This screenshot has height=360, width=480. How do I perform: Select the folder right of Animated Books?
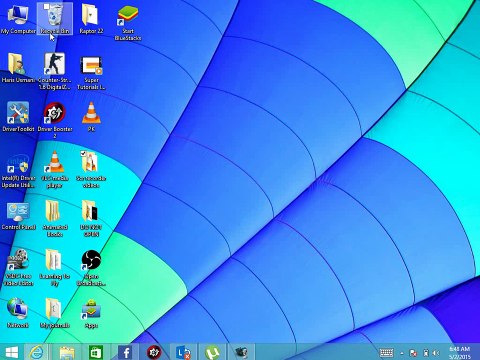pyautogui.click(x=91, y=218)
